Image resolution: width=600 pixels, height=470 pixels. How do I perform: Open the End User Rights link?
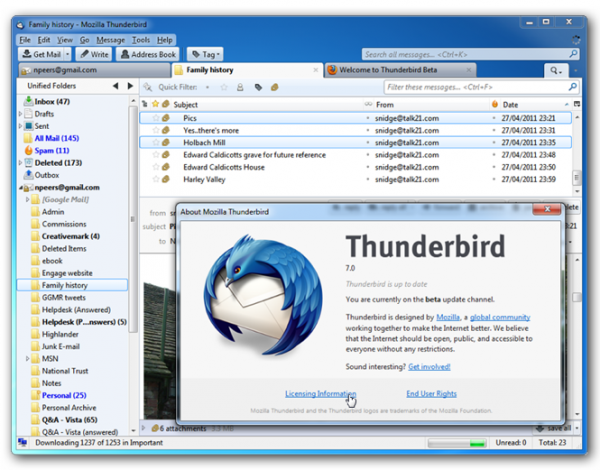pos(431,393)
